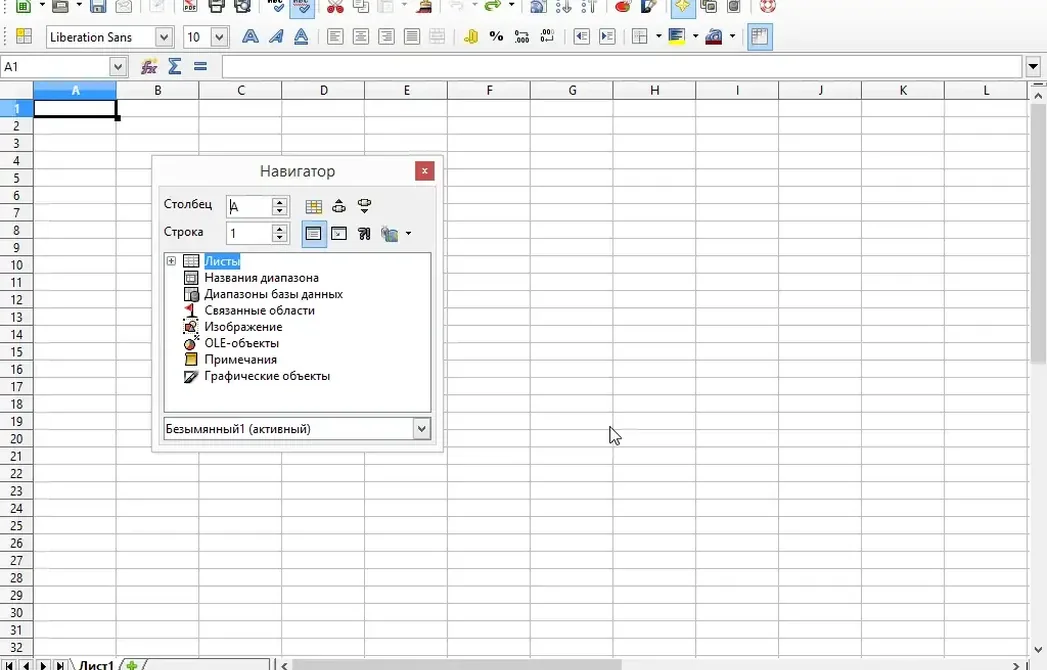Image resolution: width=1047 pixels, height=670 pixels.
Task: Click the Save document floppy icon
Action: (98, 7)
